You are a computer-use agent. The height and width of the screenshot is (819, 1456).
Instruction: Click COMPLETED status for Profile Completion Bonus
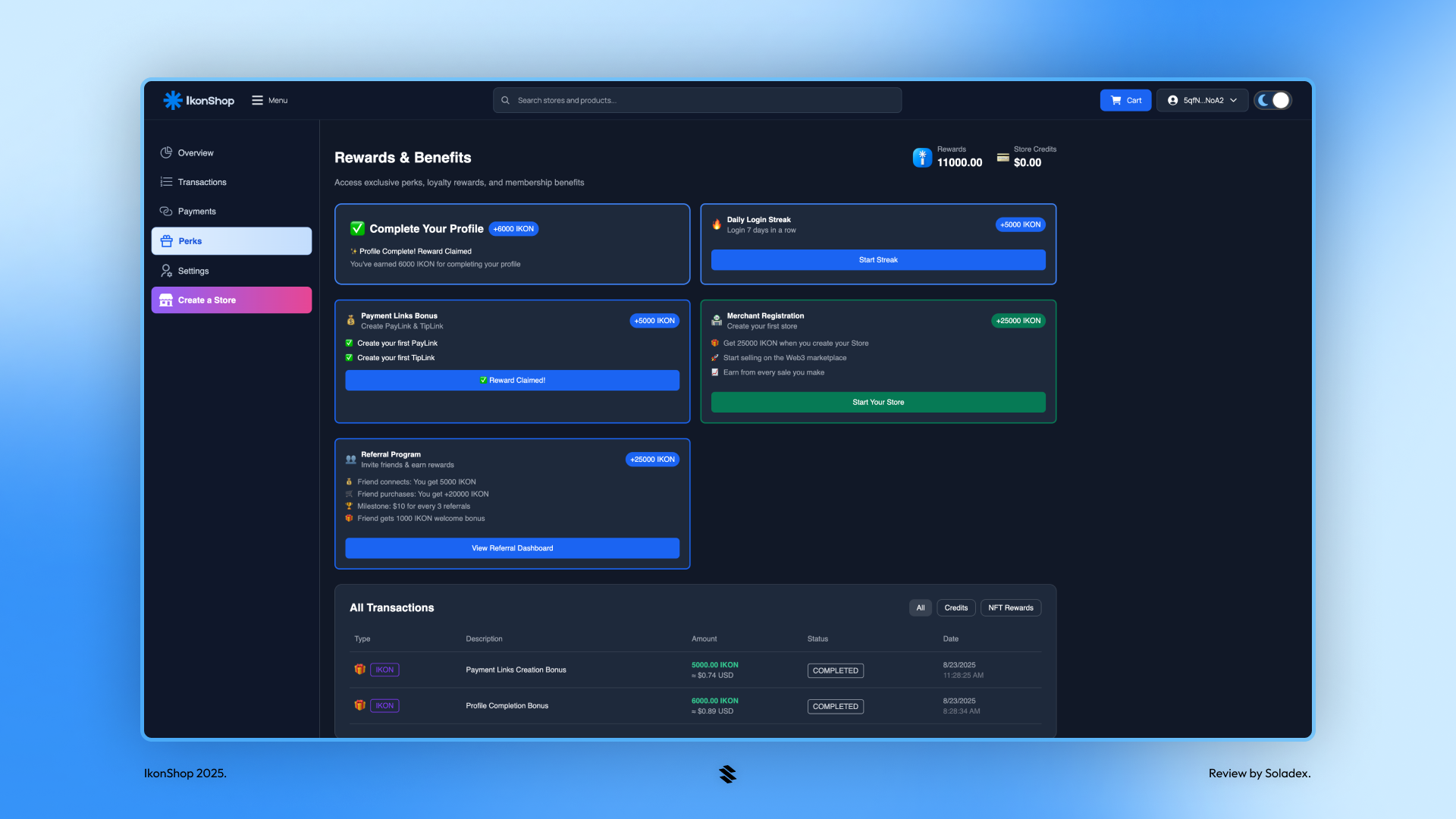tap(835, 707)
